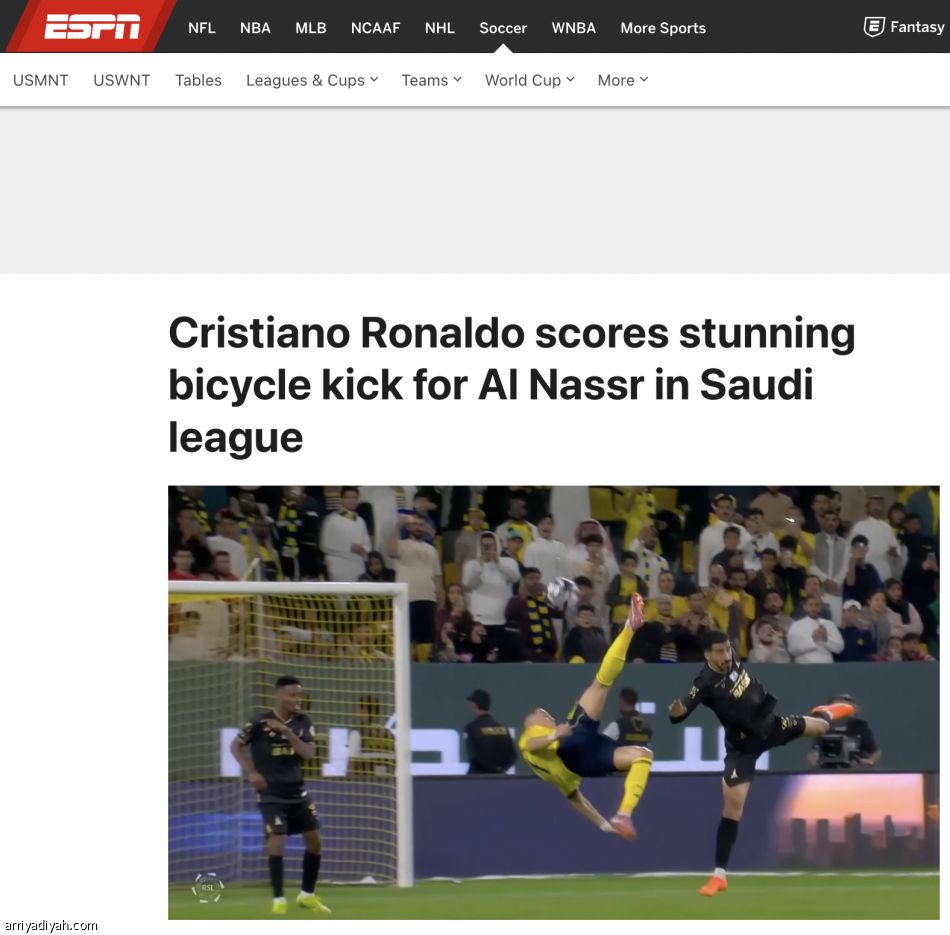This screenshot has height=935, width=950.
Task: Switch to the NHL section
Action: point(440,28)
